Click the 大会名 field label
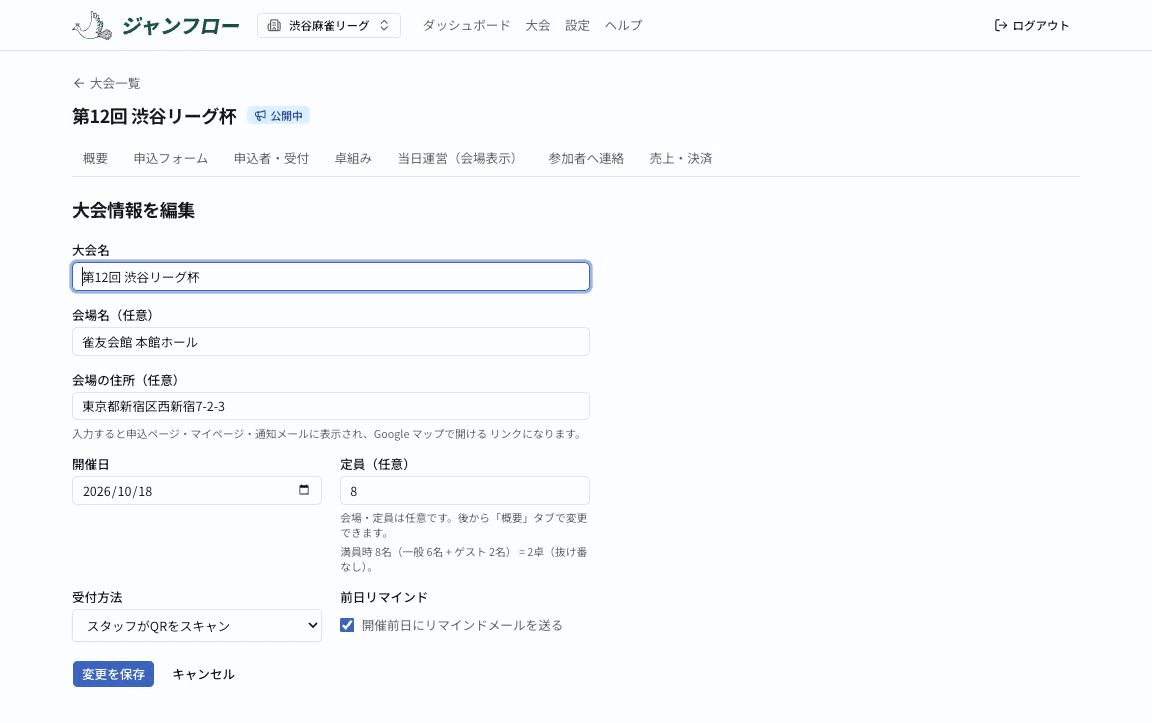The height and width of the screenshot is (723, 1152). pos(91,251)
